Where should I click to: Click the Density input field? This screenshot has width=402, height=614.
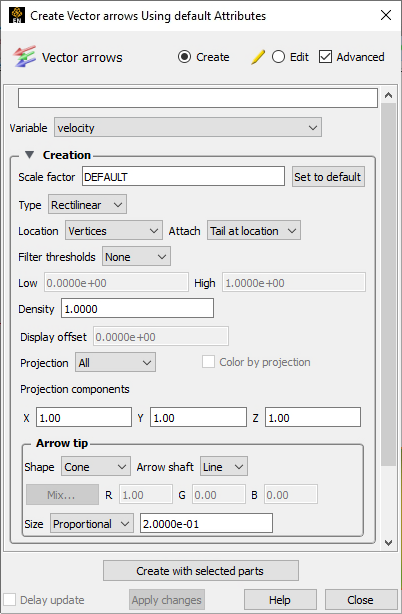(137, 309)
